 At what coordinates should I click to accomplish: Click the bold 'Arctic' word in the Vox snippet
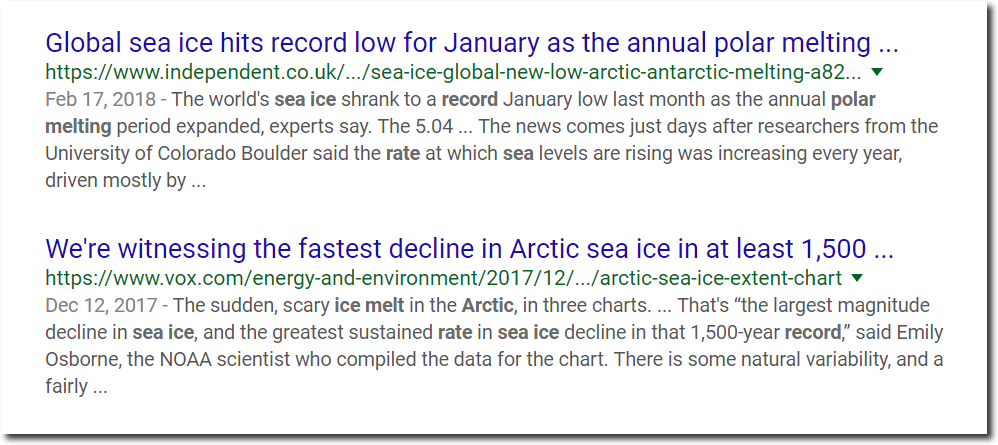(x=488, y=306)
